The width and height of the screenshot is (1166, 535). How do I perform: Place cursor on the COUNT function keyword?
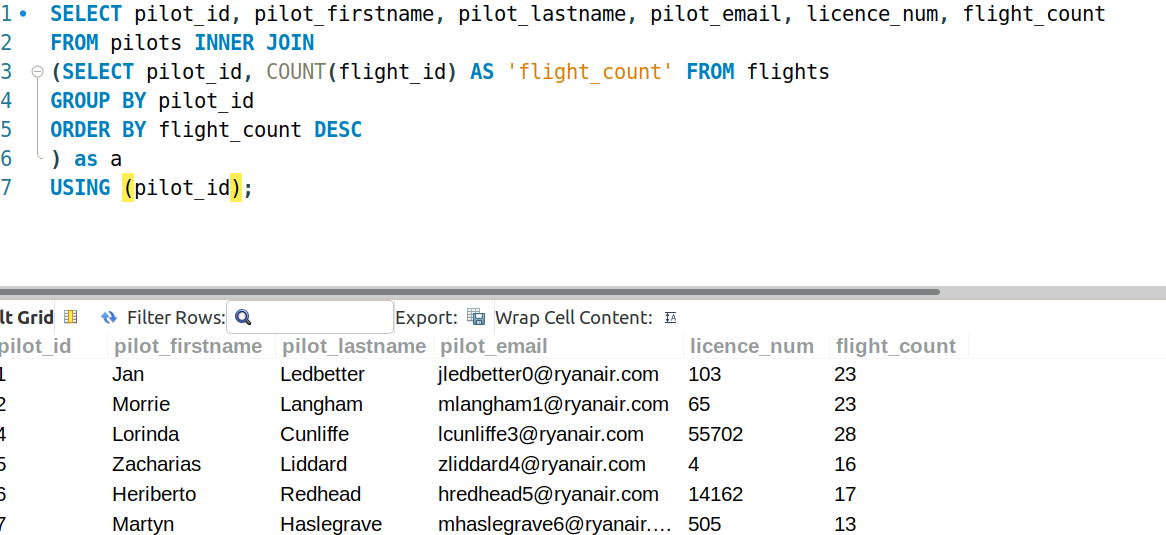pos(296,72)
